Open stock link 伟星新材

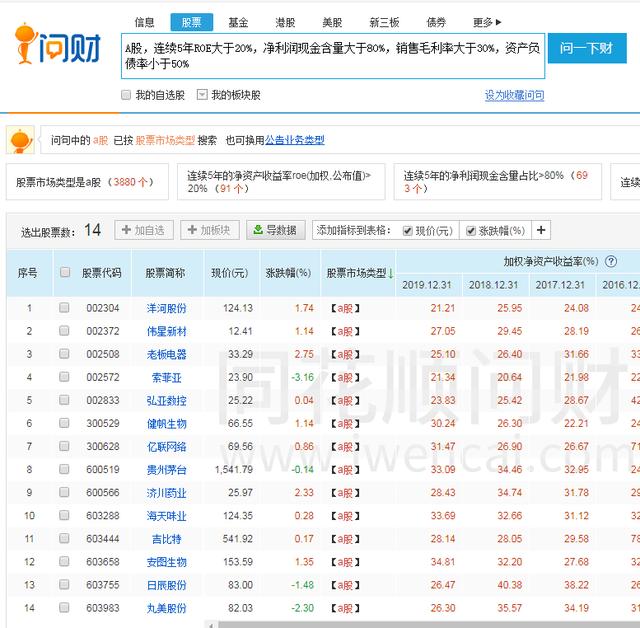pyautogui.click(x=167, y=331)
